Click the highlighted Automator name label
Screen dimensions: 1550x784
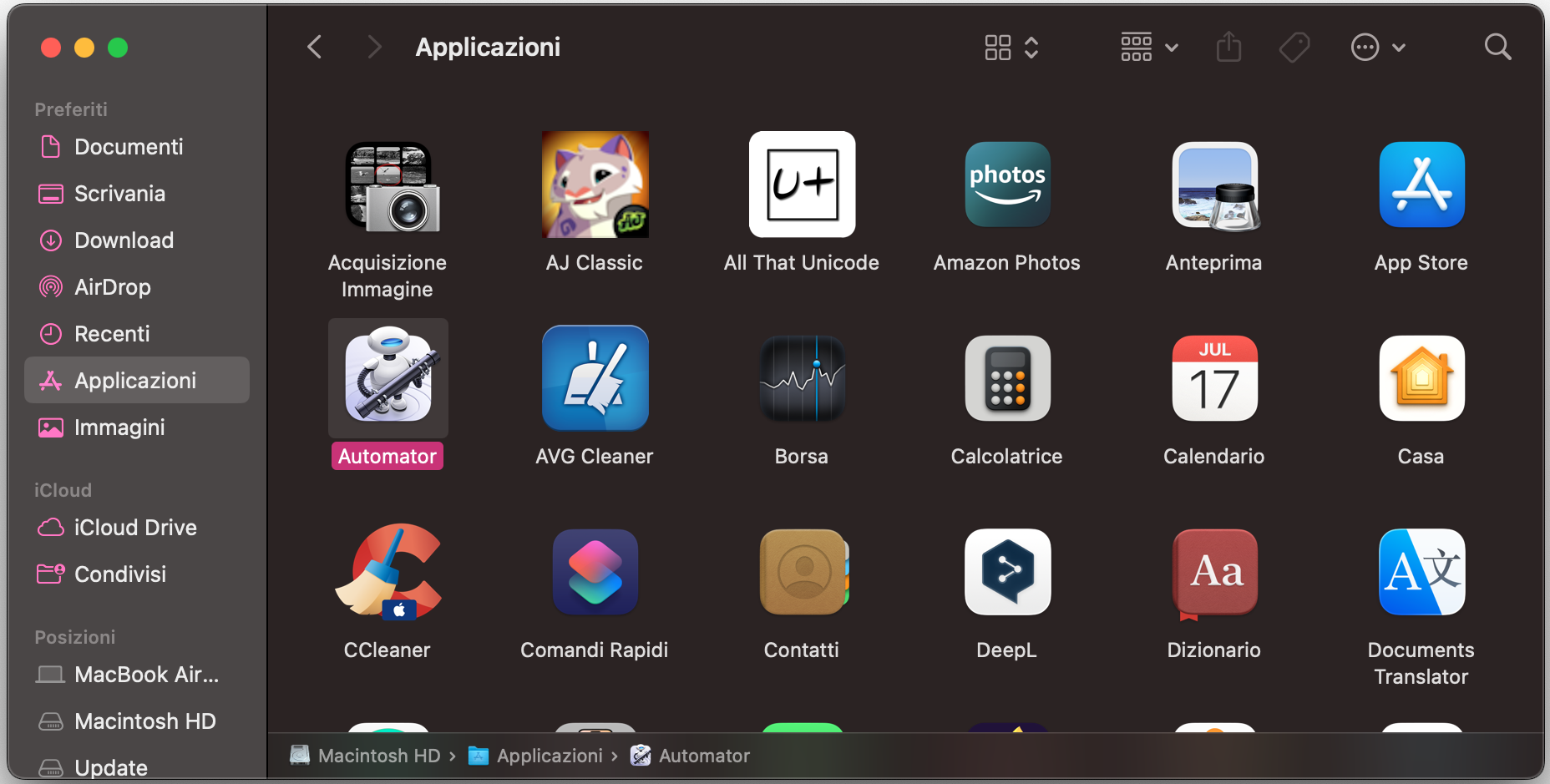coord(387,456)
